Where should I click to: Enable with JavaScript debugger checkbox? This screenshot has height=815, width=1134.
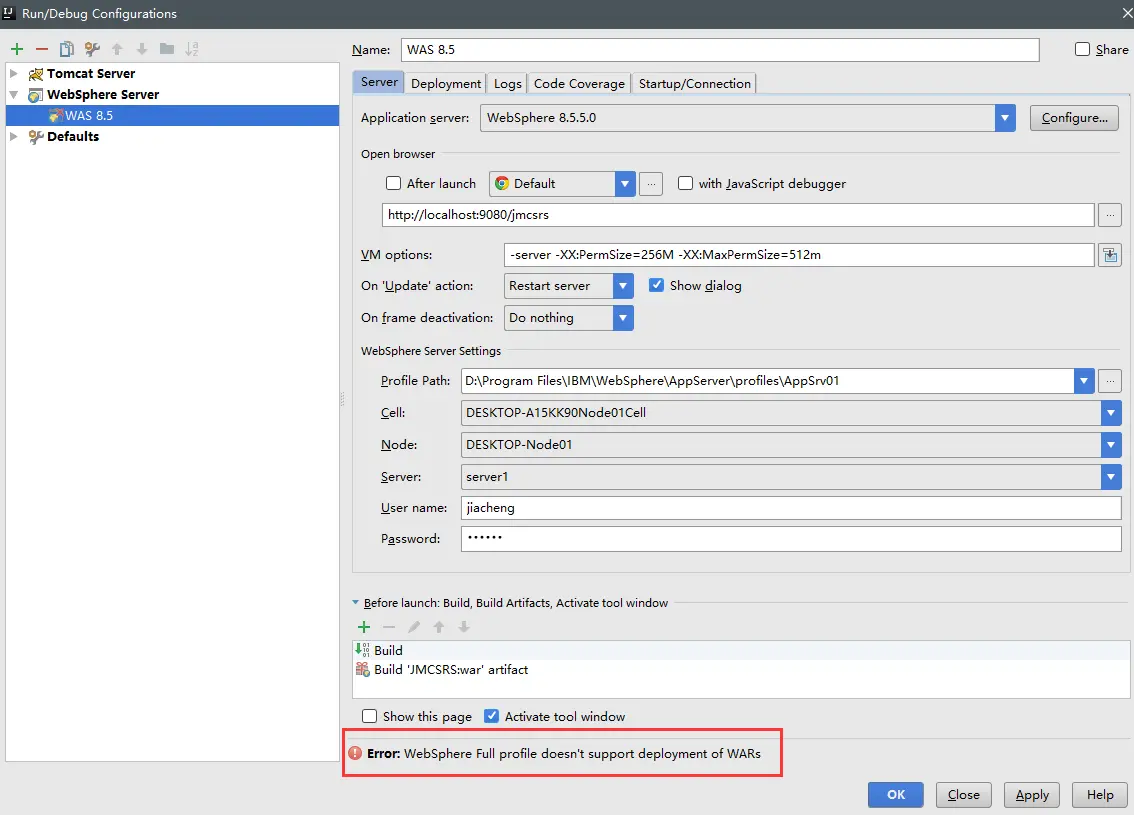686,184
